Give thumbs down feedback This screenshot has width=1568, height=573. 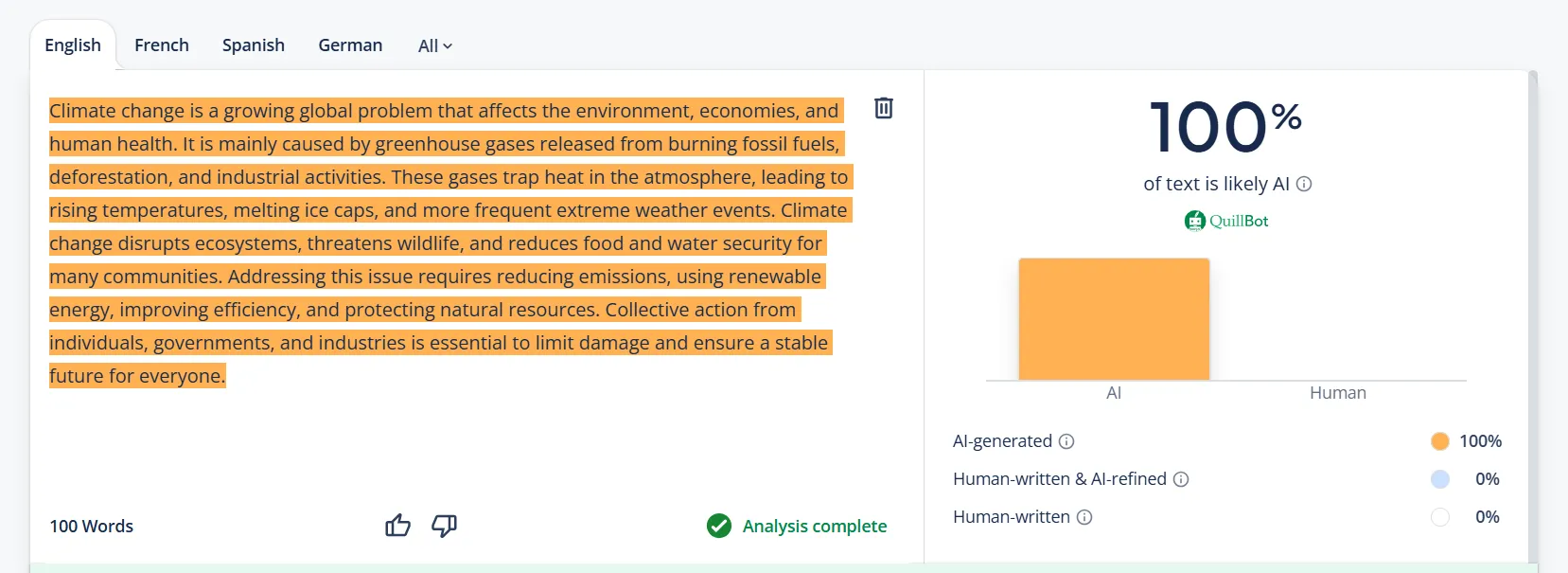coord(444,527)
